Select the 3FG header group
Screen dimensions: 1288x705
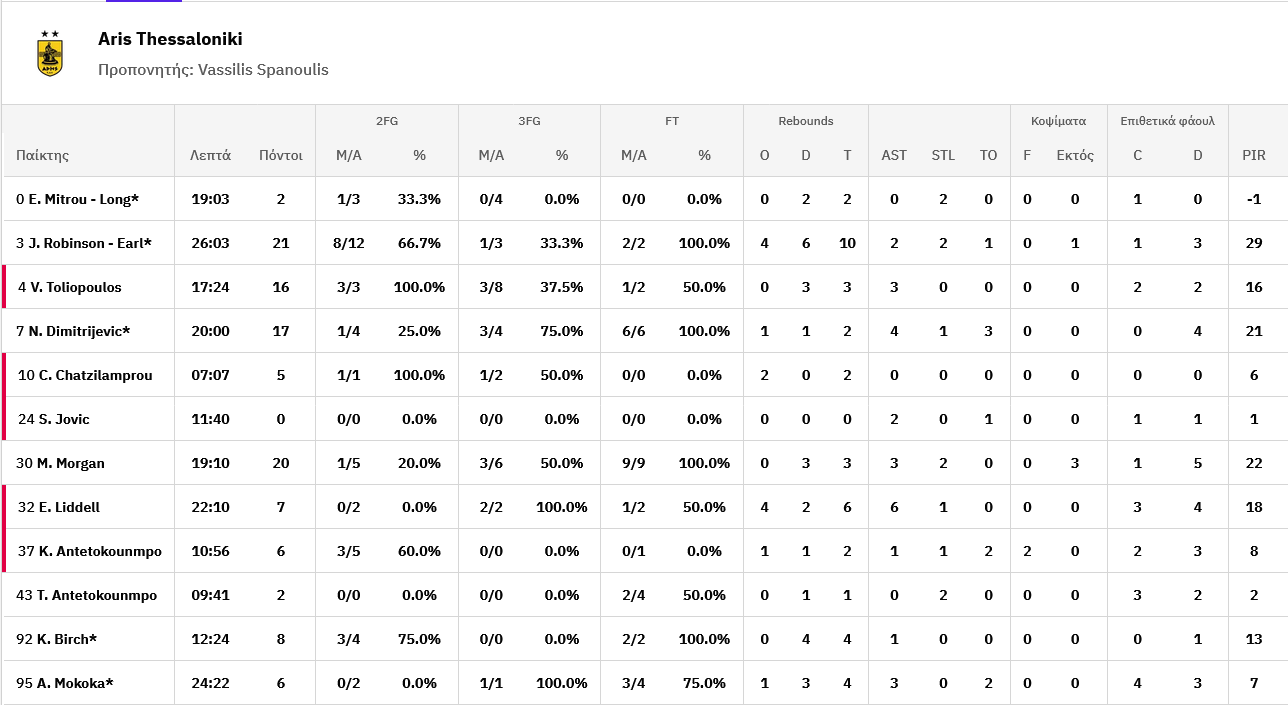529,121
